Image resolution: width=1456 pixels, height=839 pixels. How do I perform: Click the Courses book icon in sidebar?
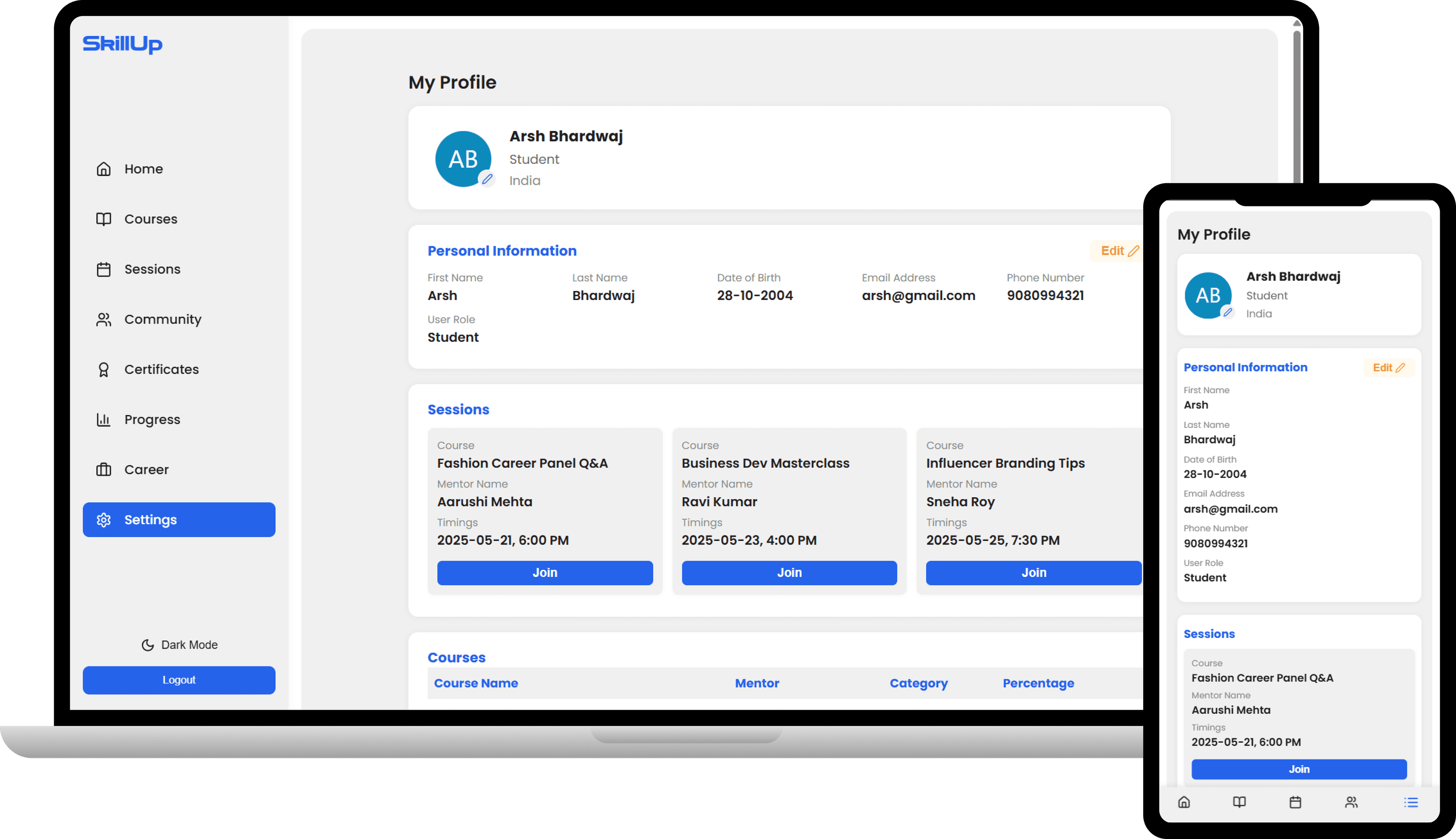coord(104,219)
